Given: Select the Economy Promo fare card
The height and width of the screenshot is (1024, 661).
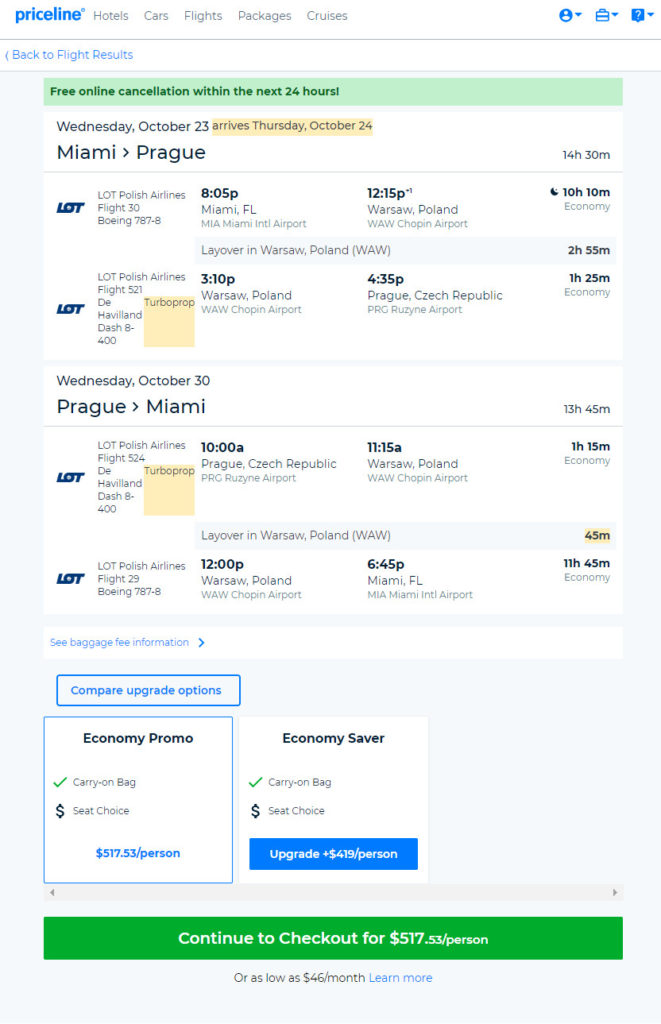Looking at the screenshot, I should [x=138, y=800].
